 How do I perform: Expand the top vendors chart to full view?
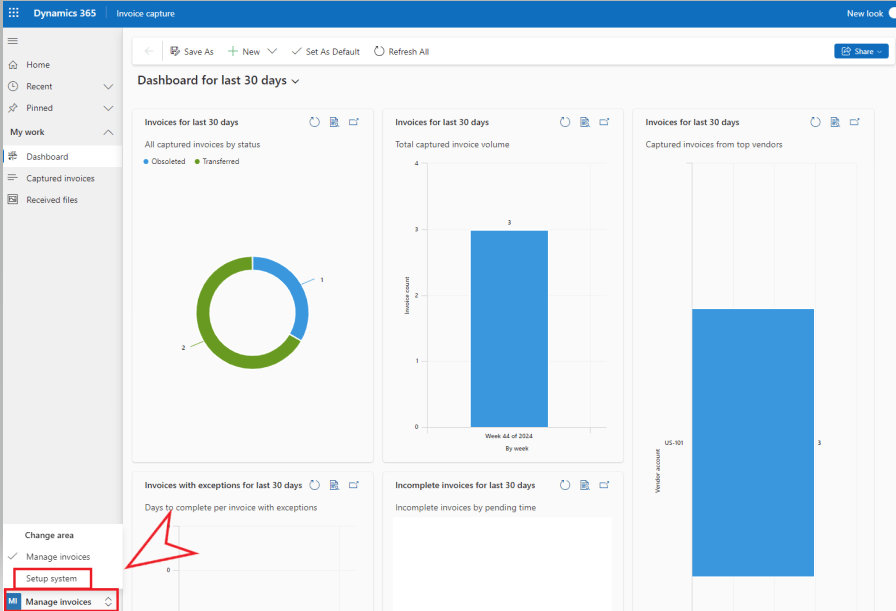click(x=855, y=122)
